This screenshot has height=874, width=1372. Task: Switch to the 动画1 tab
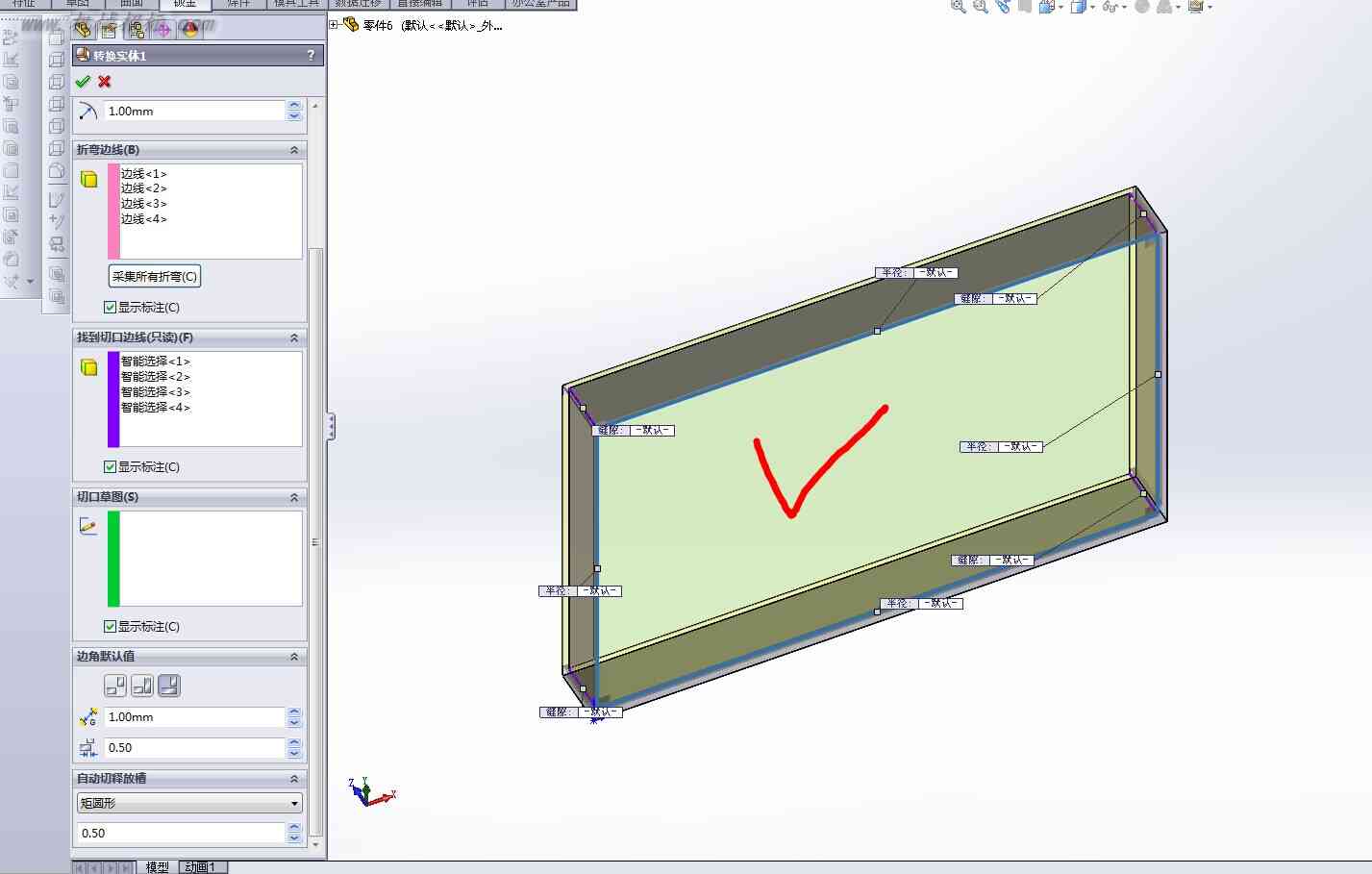click(x=200, y=867)
